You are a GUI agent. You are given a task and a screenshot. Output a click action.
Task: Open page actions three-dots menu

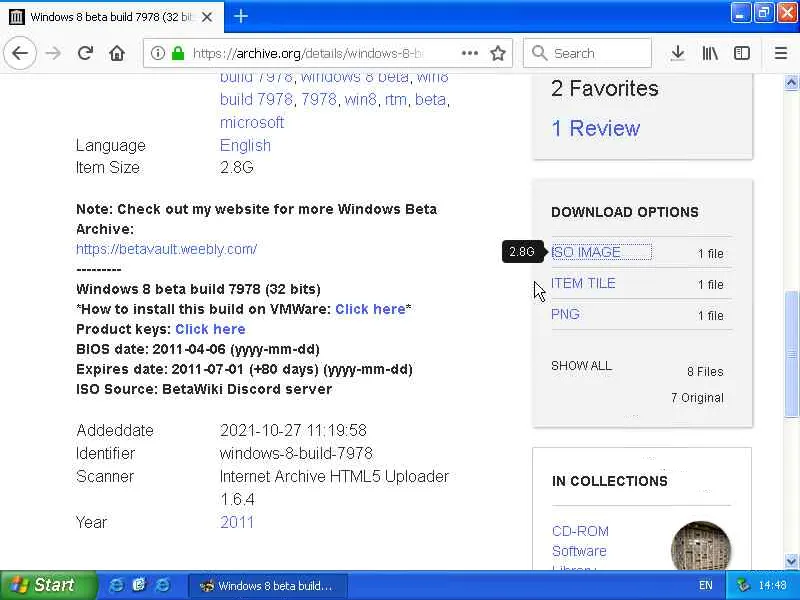click(x=469, y=53)
